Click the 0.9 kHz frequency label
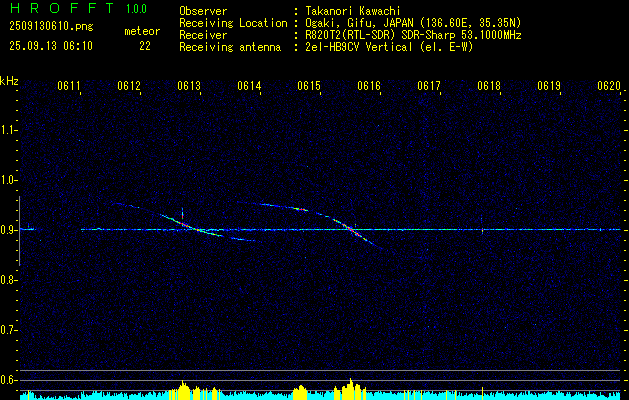 pyautogui.click(x=8, y=230)
